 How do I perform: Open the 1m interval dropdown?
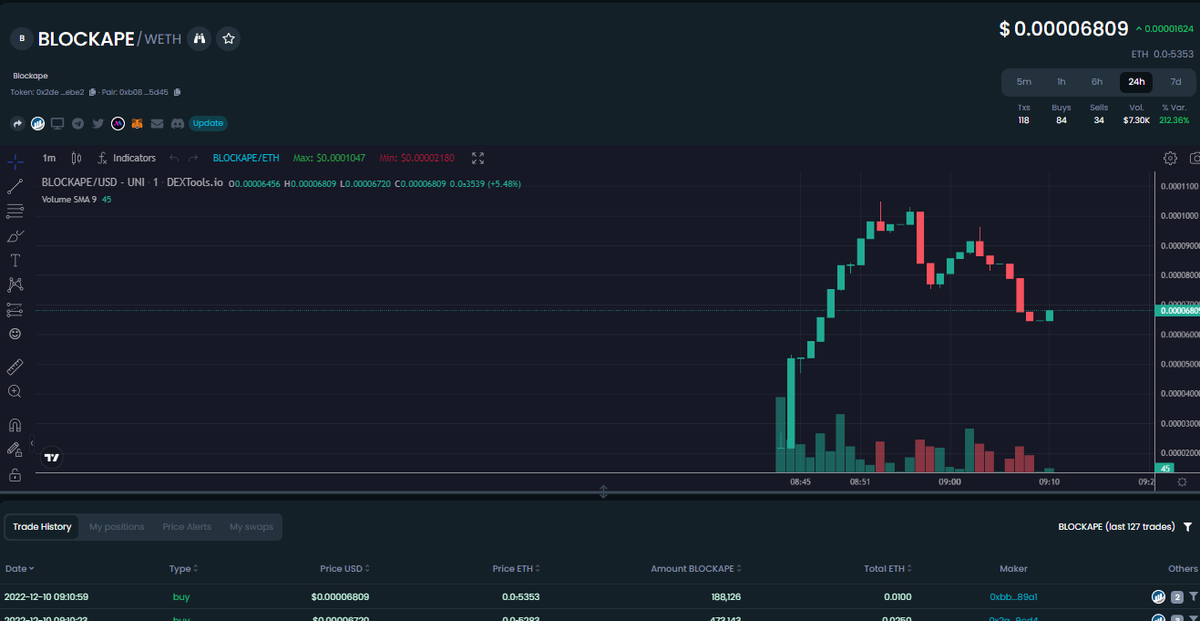(49, 158)
